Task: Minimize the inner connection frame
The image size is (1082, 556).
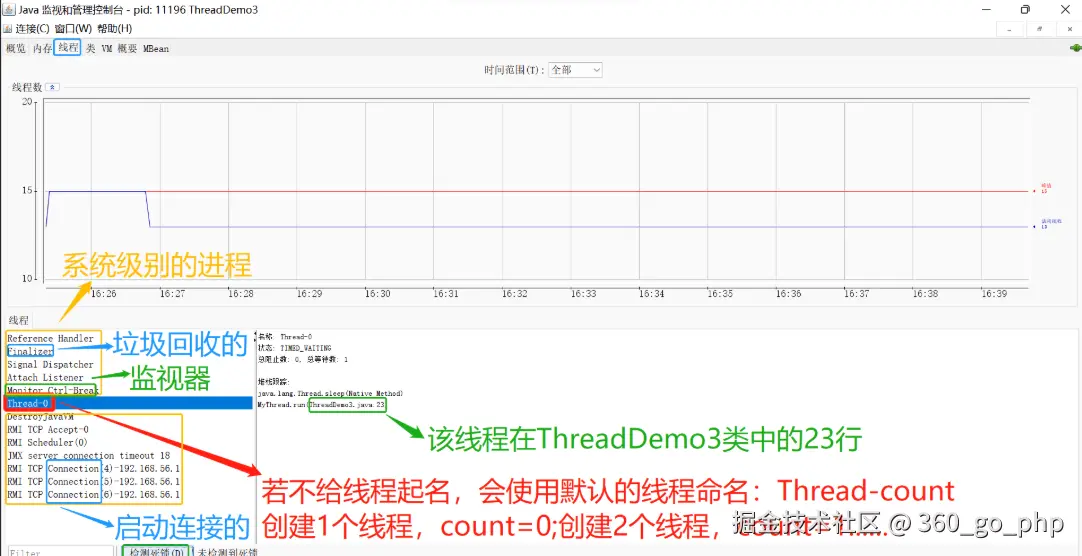Action: pos(1010,29)
